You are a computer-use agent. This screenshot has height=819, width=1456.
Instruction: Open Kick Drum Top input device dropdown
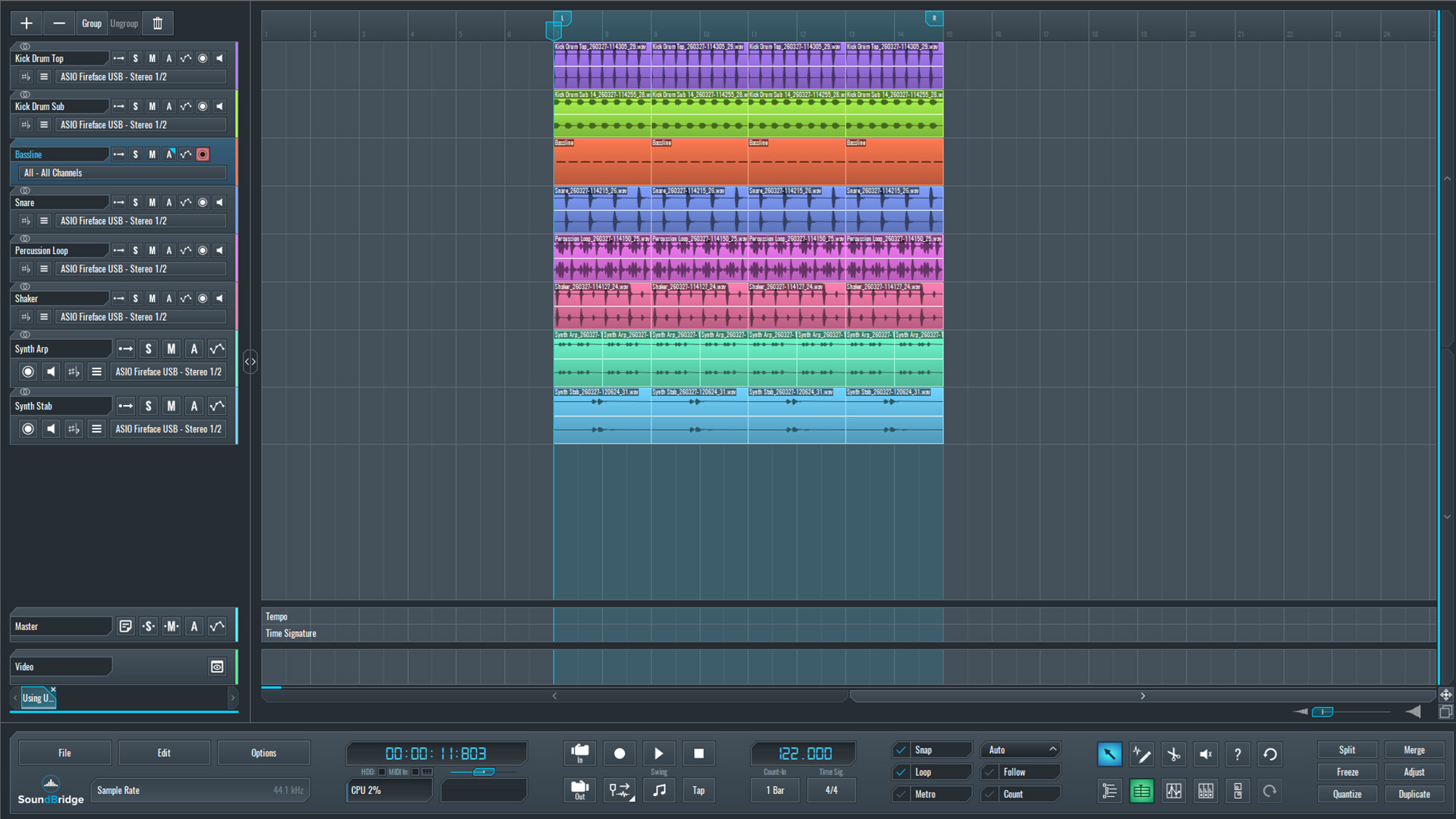(x=142, y=77)
